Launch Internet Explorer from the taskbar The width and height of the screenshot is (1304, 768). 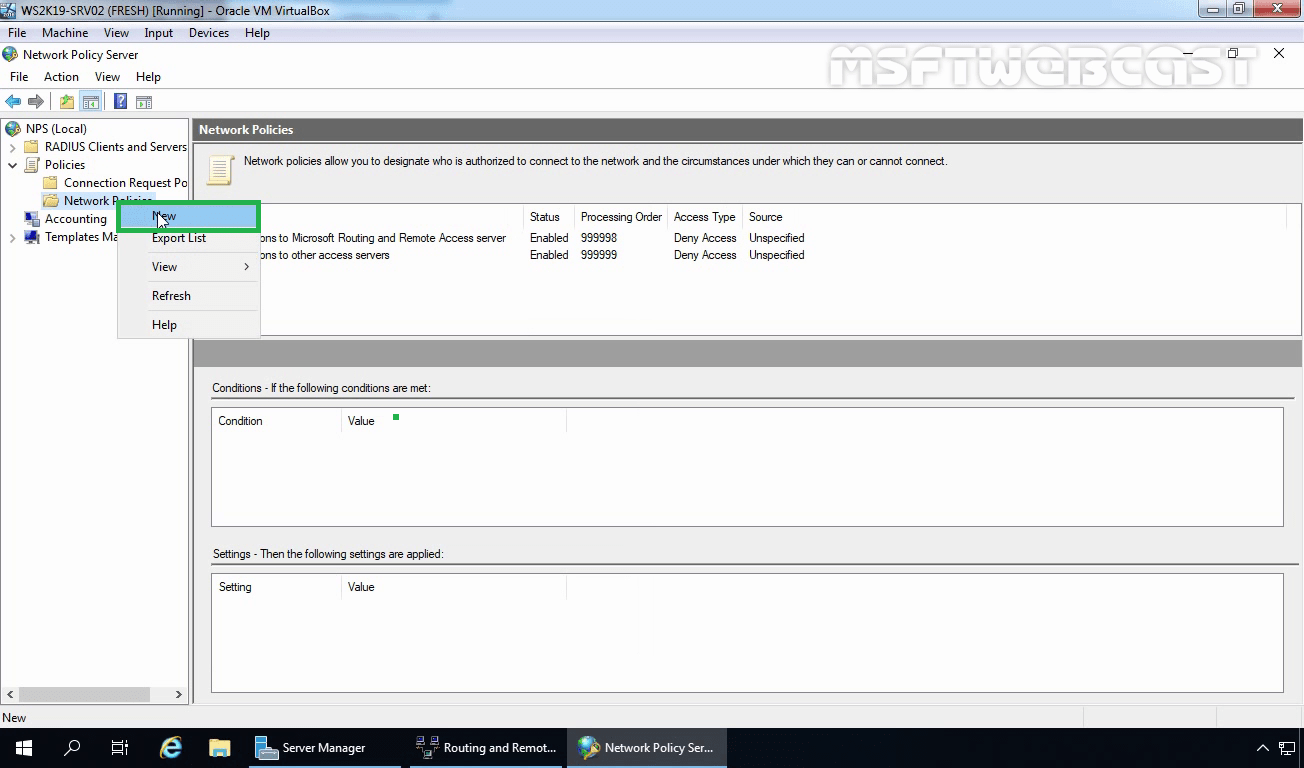pos(171,748)
